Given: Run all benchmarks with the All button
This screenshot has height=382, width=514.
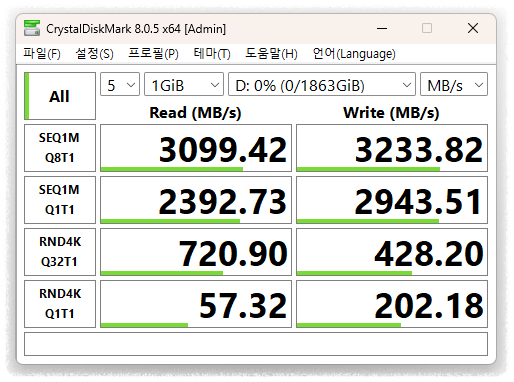Looking at the screenshot, I should (x=60, y=96).
